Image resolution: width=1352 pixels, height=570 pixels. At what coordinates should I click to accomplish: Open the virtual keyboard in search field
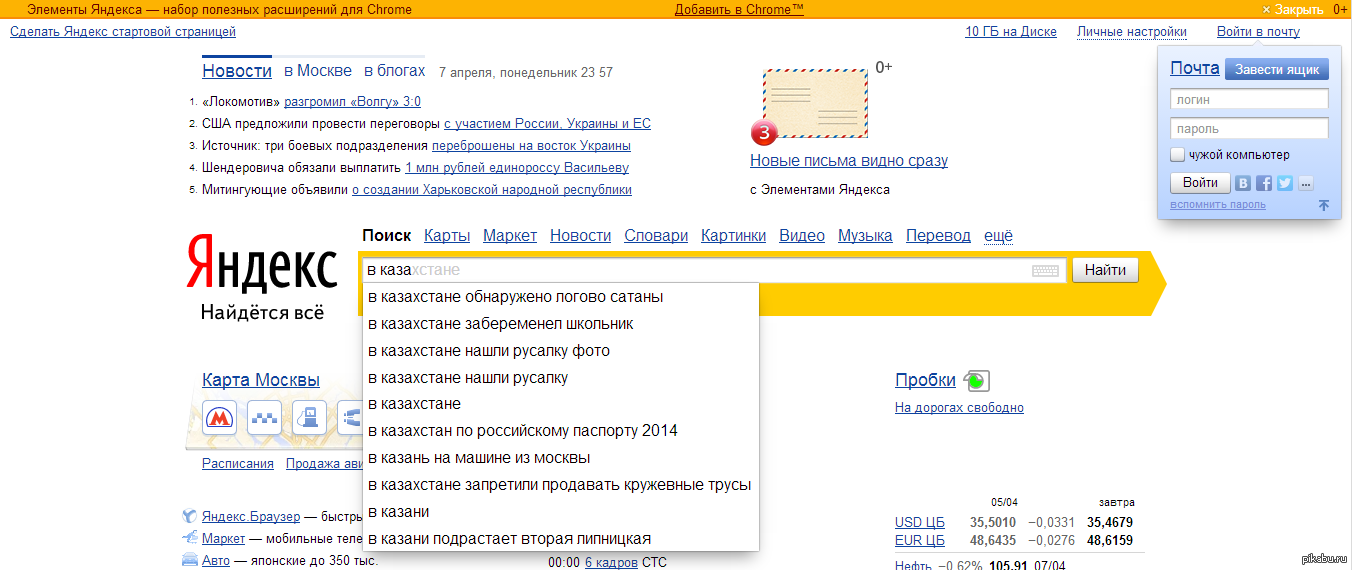1045,271
